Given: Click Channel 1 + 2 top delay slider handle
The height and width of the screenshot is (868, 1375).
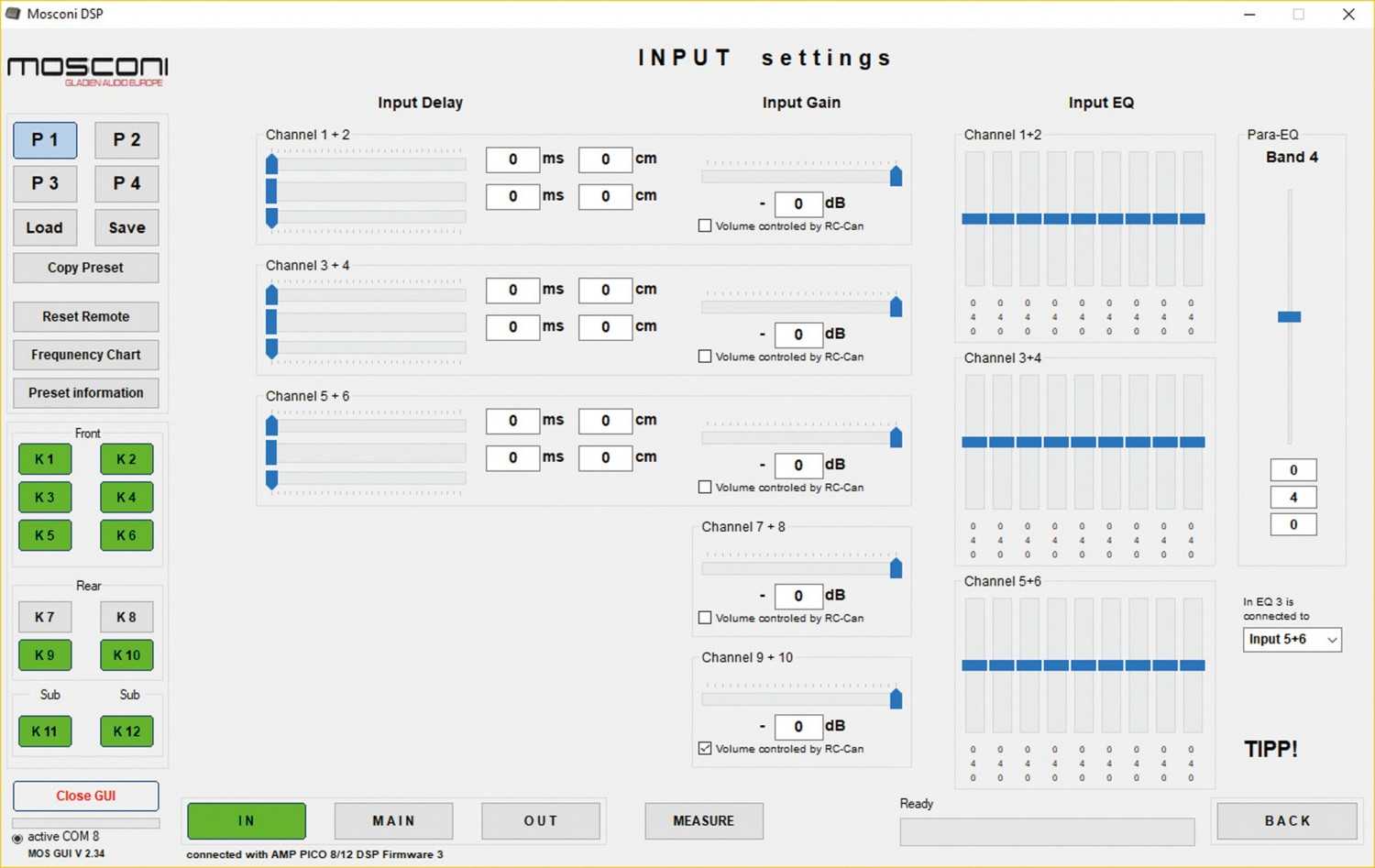Looking at the screenshot, I should tap(271, 164).
